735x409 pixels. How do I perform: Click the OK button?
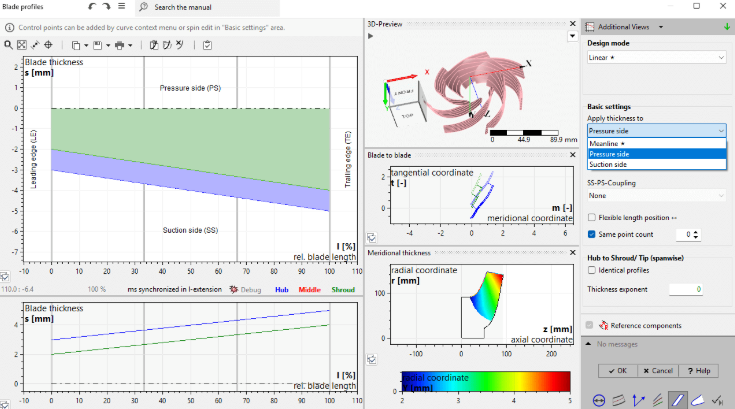[617, 371]
